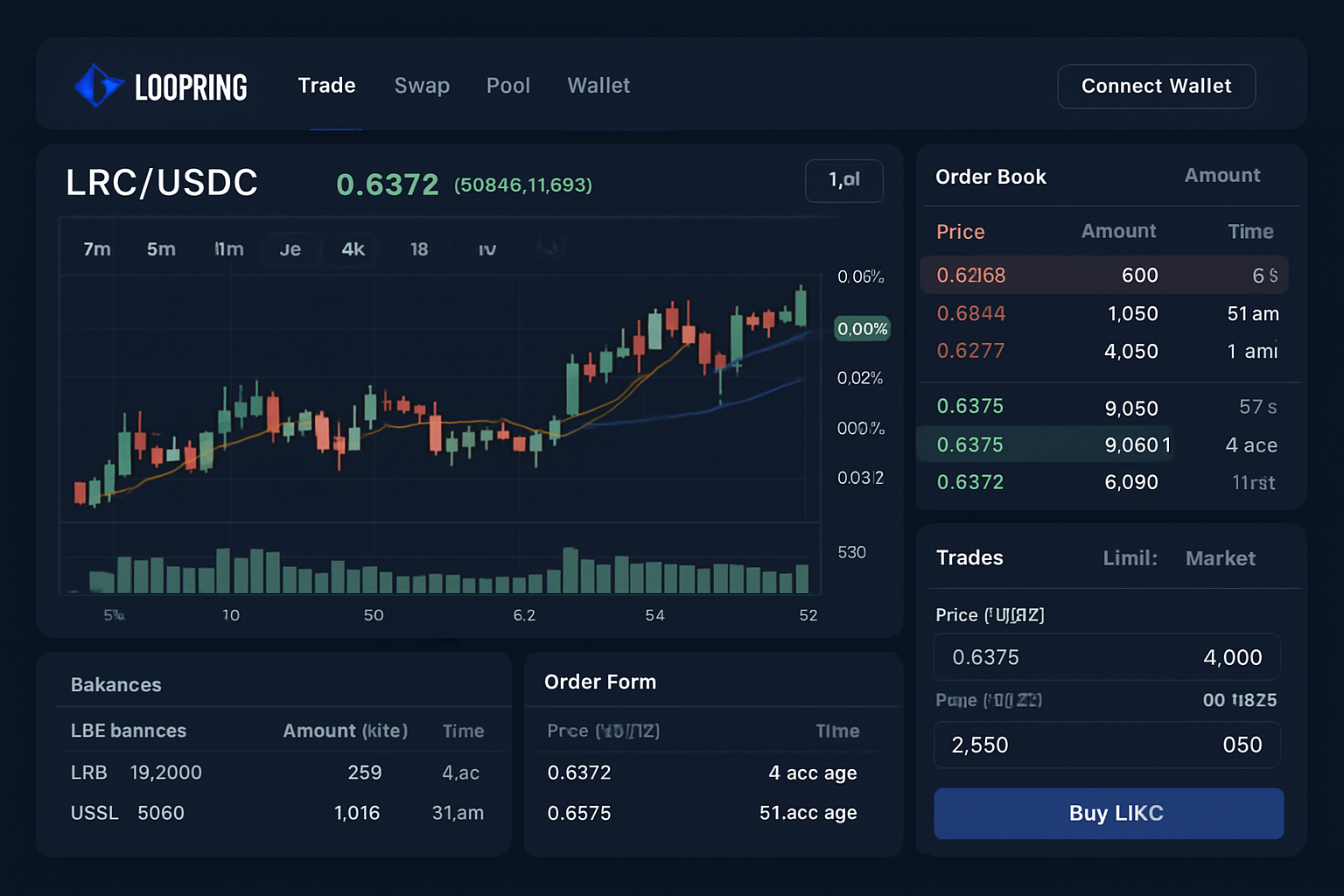Image resolution: width=1344 pixels, height=896 pixels.
Task: Click the Buy LIKC button
Action: coord(1108,813)
